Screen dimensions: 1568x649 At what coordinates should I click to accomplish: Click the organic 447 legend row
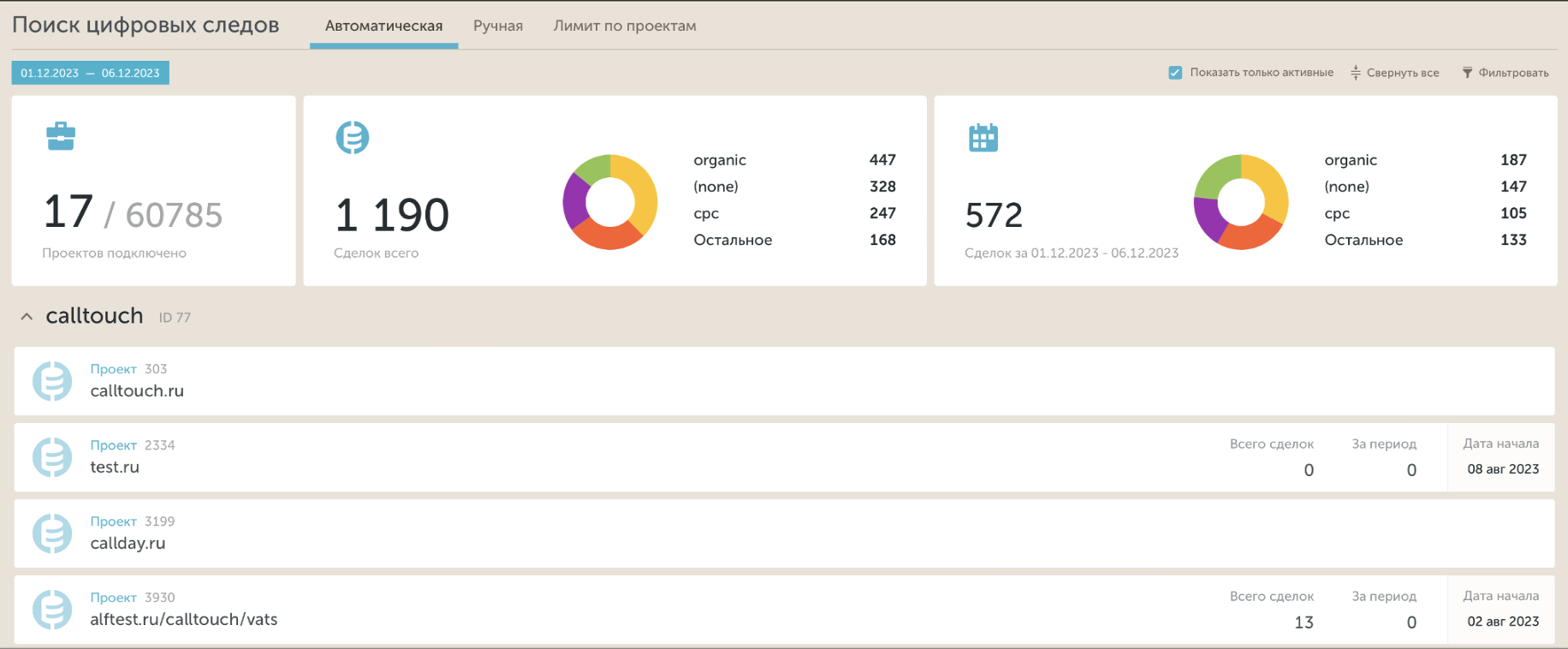pyautogui.click(x=794, y=160)
